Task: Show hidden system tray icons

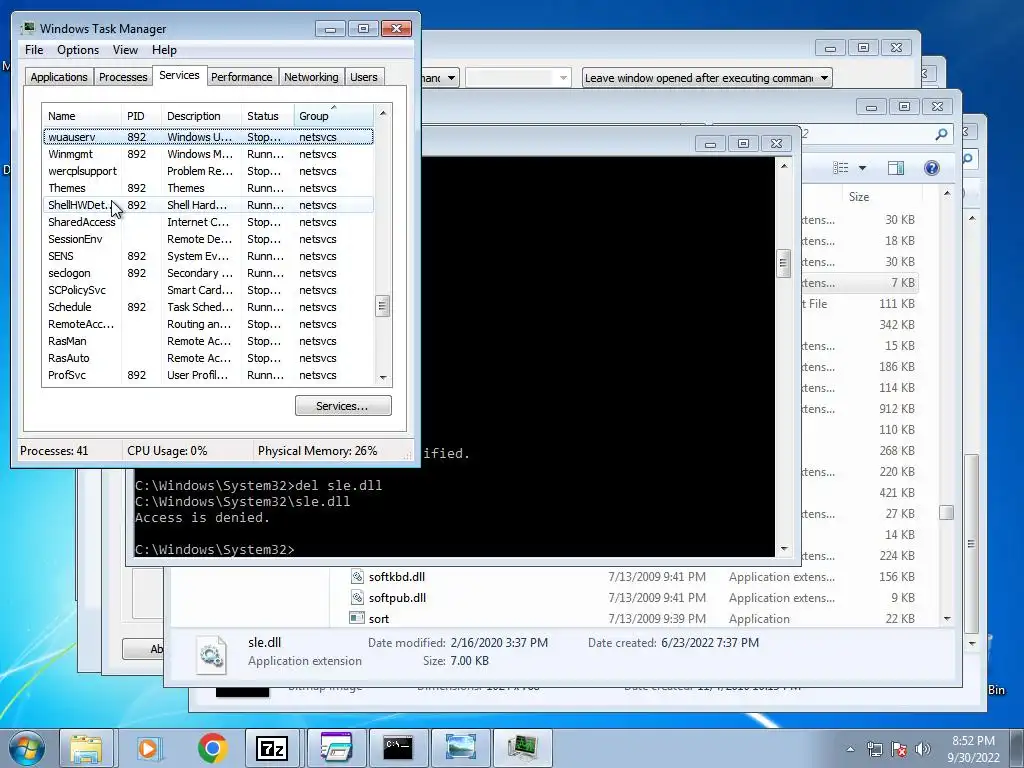Action: tap(850, 749)
